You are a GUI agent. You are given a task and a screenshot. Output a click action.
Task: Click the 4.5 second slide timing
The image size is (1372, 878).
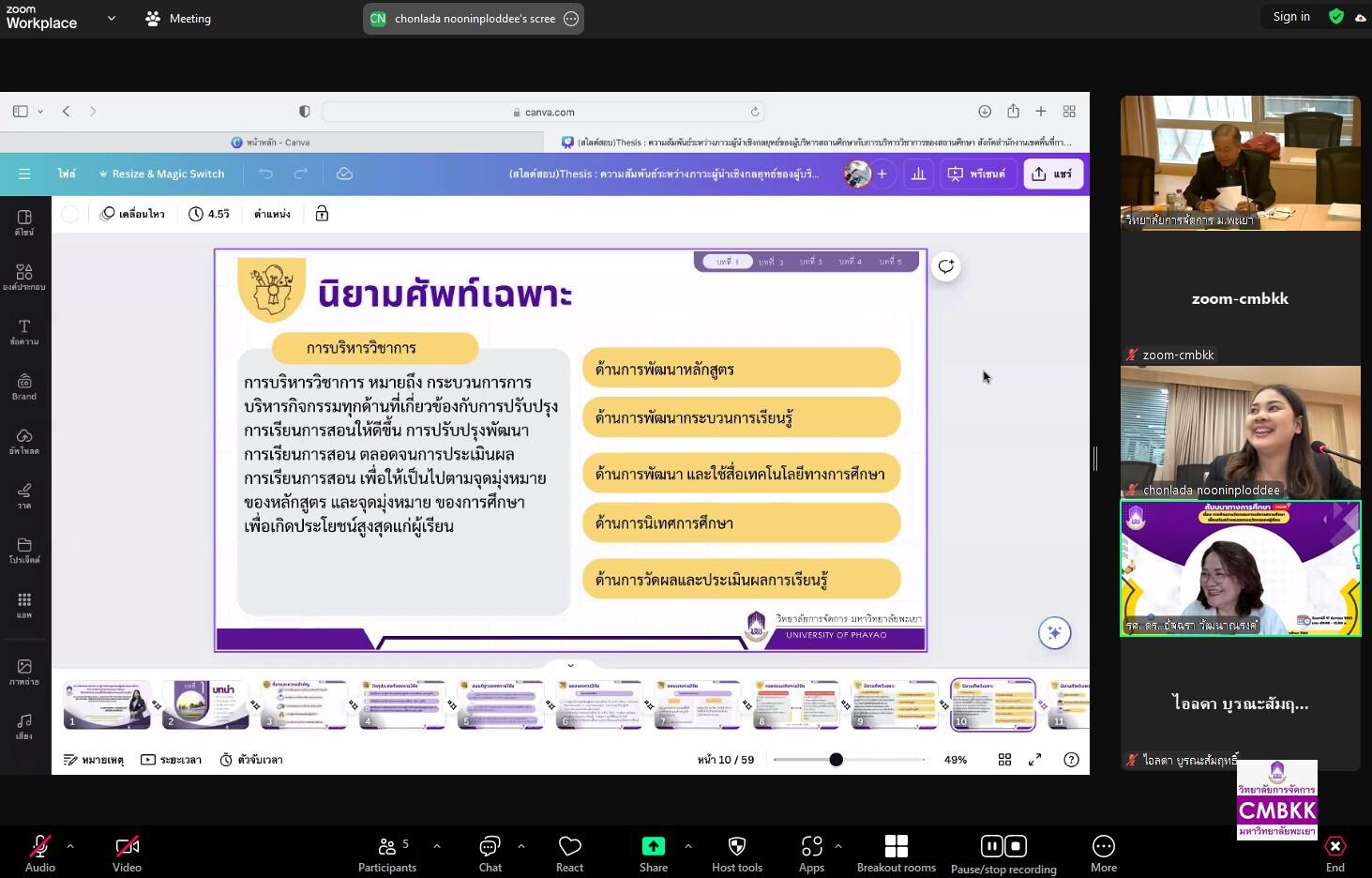click(209, 214)
